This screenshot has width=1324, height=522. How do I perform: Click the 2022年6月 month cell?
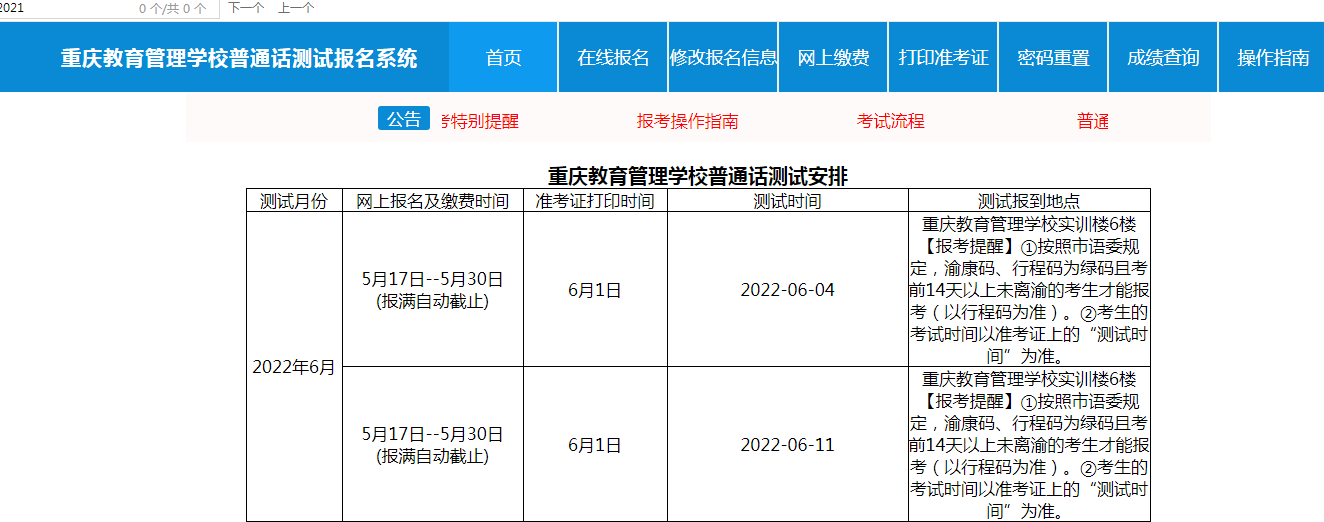[x=294, y=367]
